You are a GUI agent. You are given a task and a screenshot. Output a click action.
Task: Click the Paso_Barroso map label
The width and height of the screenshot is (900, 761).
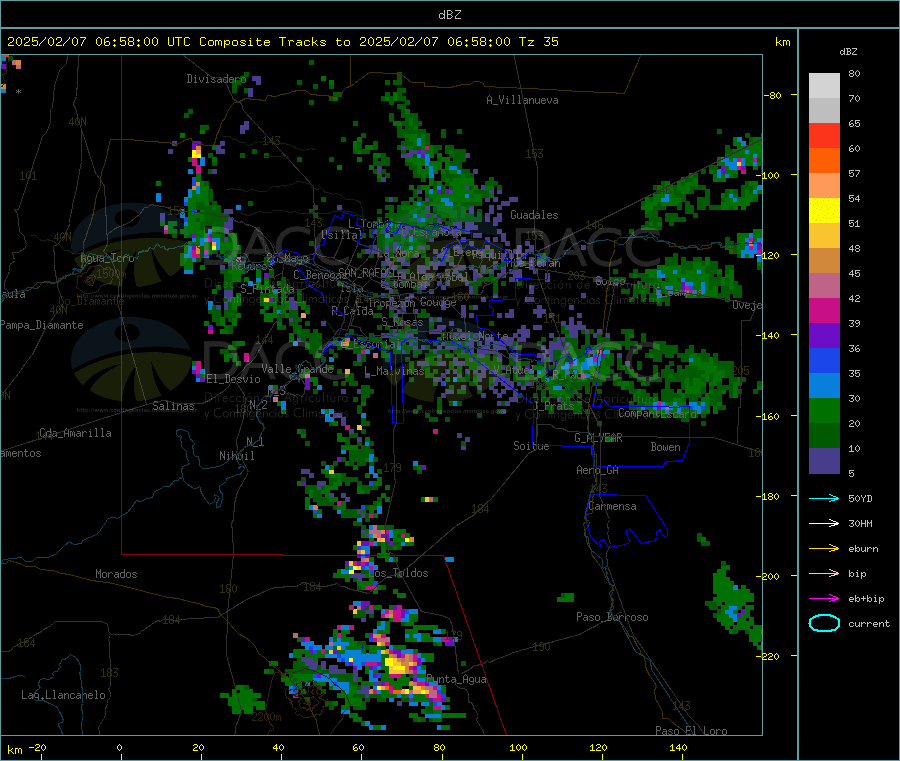(x=612, y=617)
